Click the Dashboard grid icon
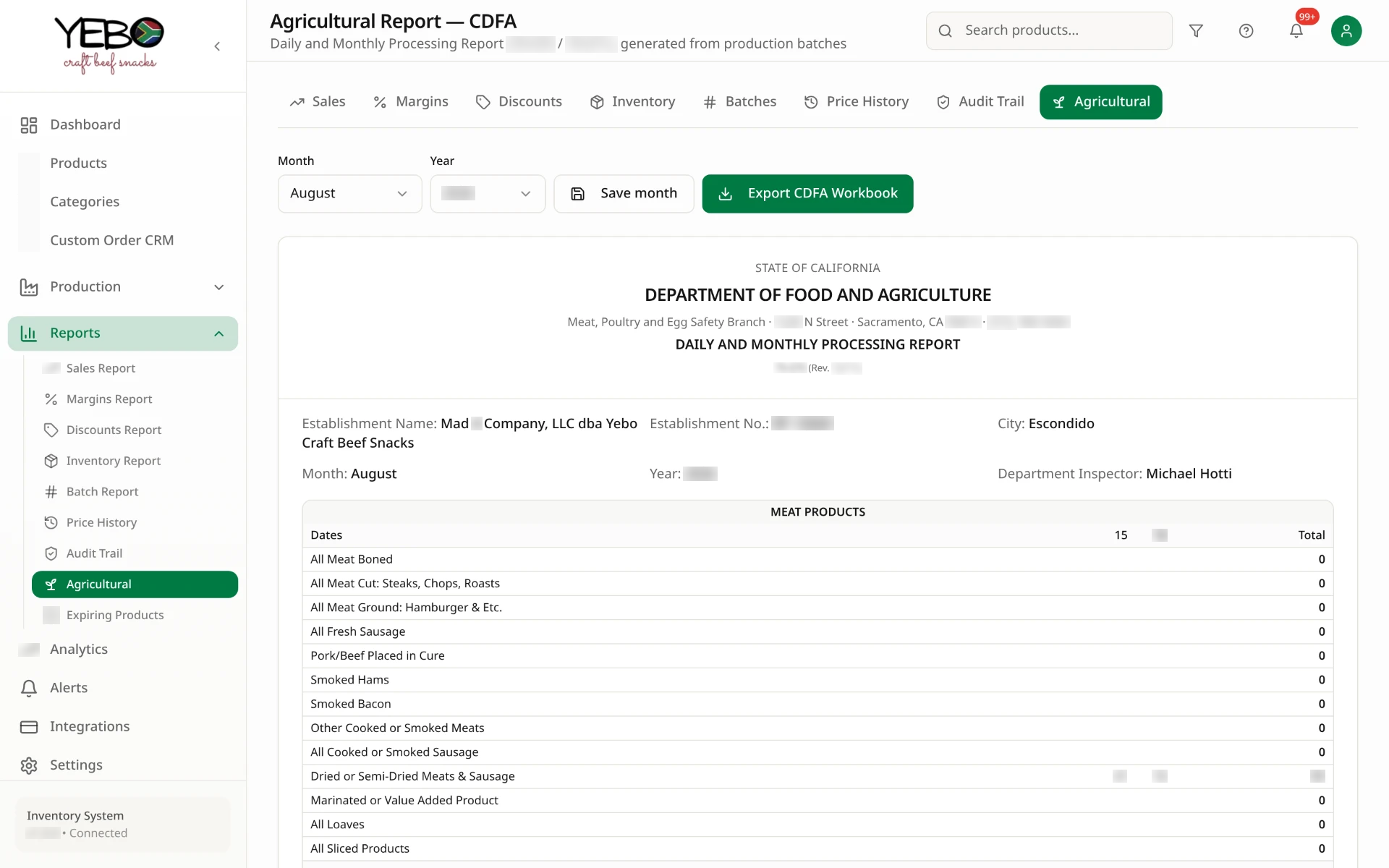This screenshot has width=1389, height=868. (29, 125)
